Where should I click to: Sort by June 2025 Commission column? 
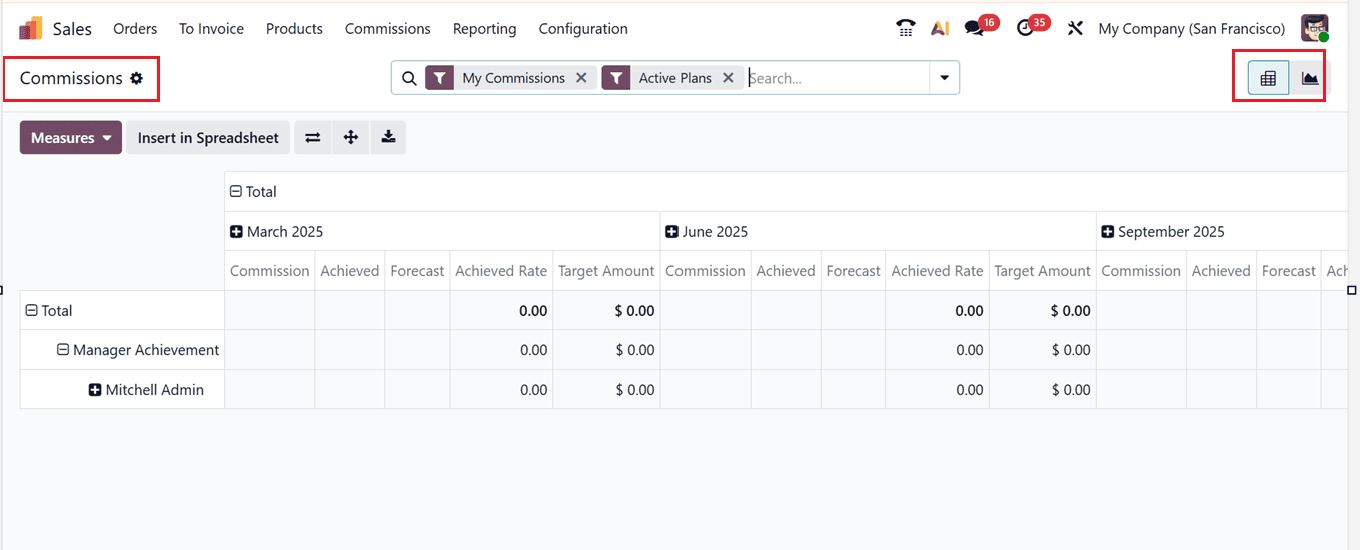coord(705,271)
